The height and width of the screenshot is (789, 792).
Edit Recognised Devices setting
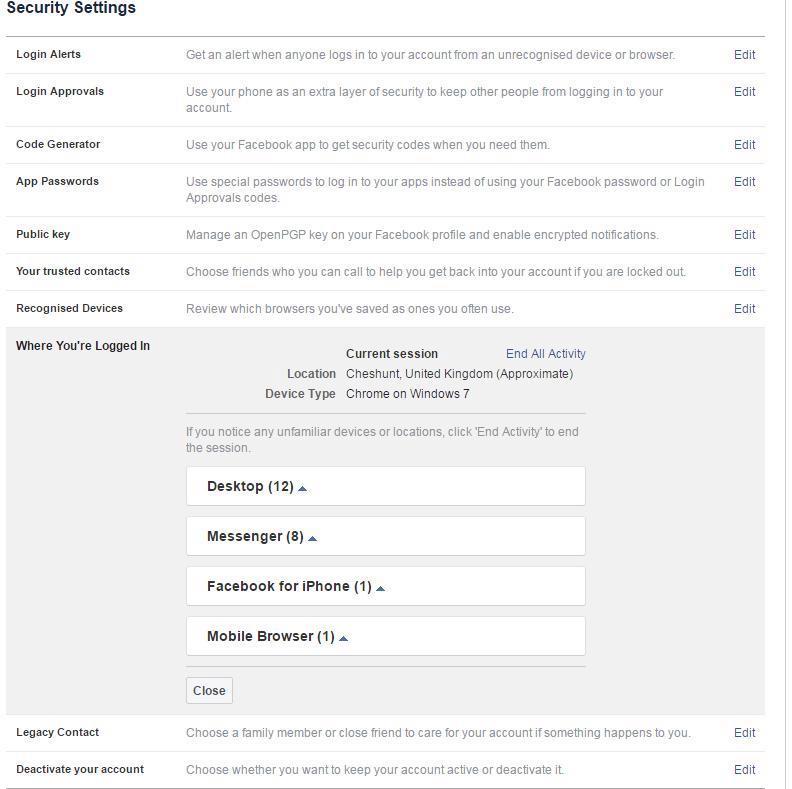(744, 309)
